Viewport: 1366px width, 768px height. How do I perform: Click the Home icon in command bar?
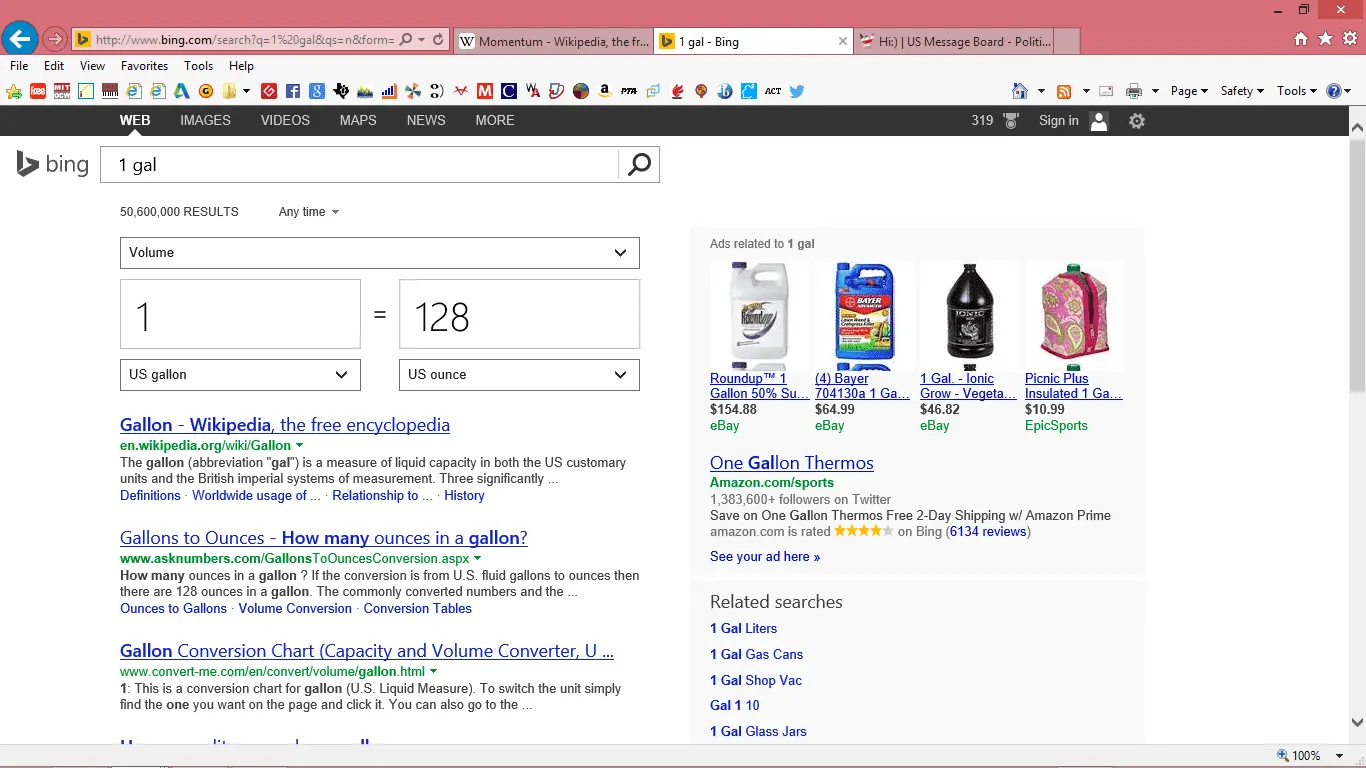(1020, 91)
